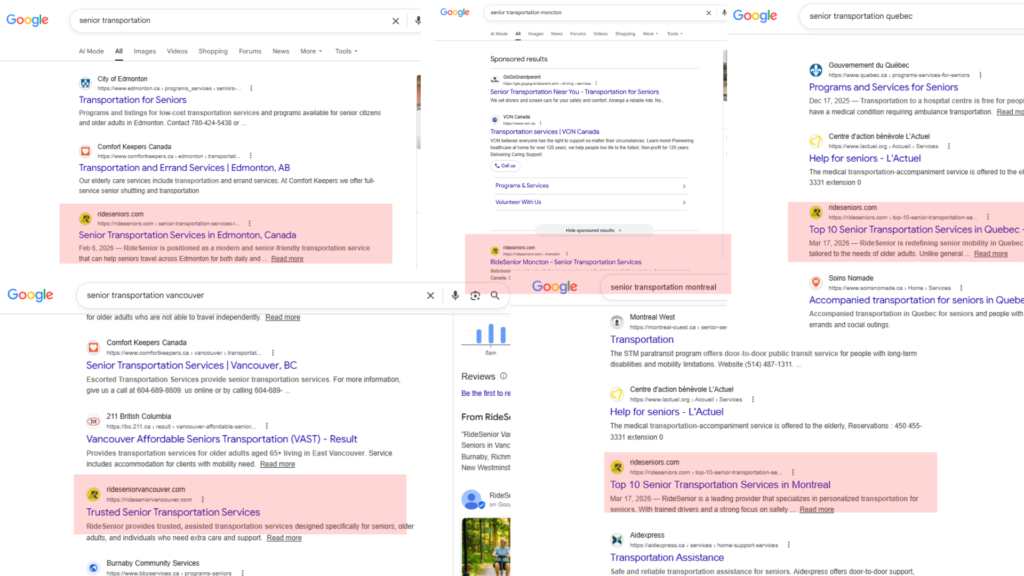Open Aidexpress 'Transportation Assistance' link
The width and height of the screenshot is (1024, 576).
667,558
